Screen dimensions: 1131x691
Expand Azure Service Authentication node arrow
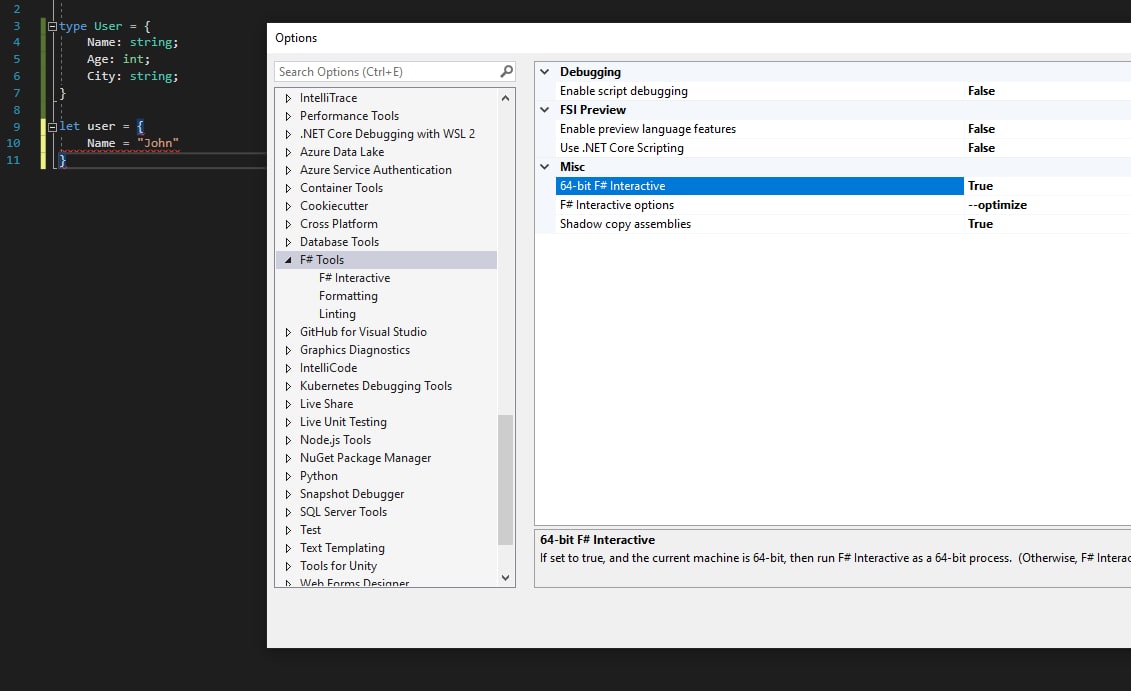click(289, 170)
